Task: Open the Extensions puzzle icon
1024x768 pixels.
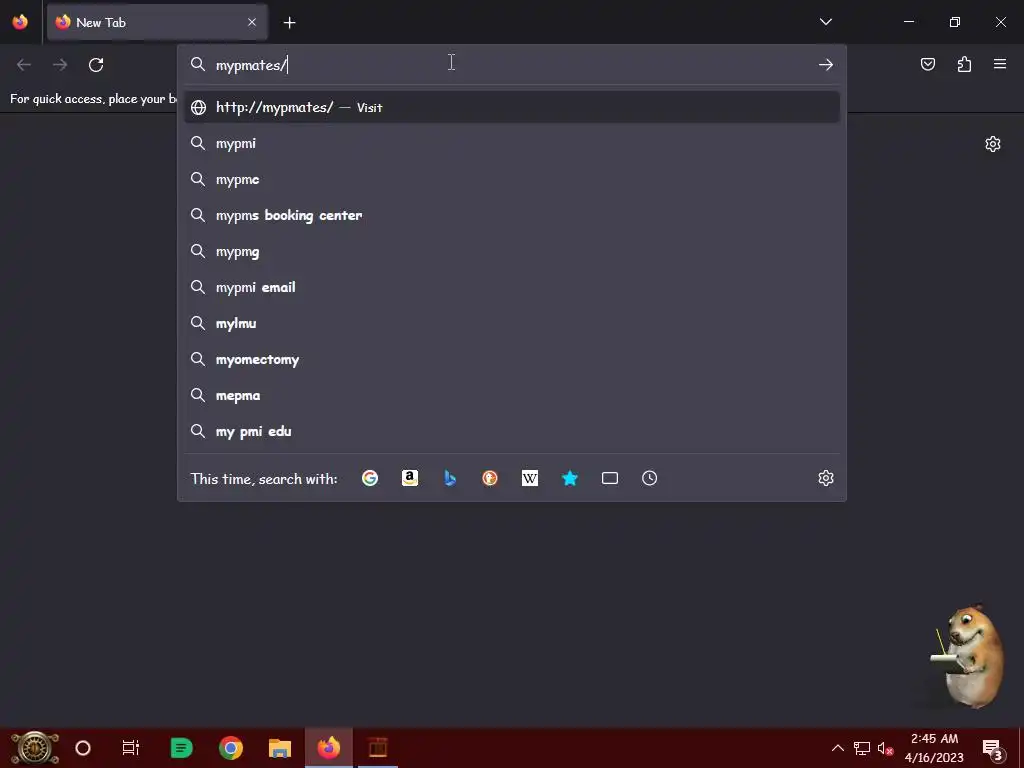Action: point(964,64)
